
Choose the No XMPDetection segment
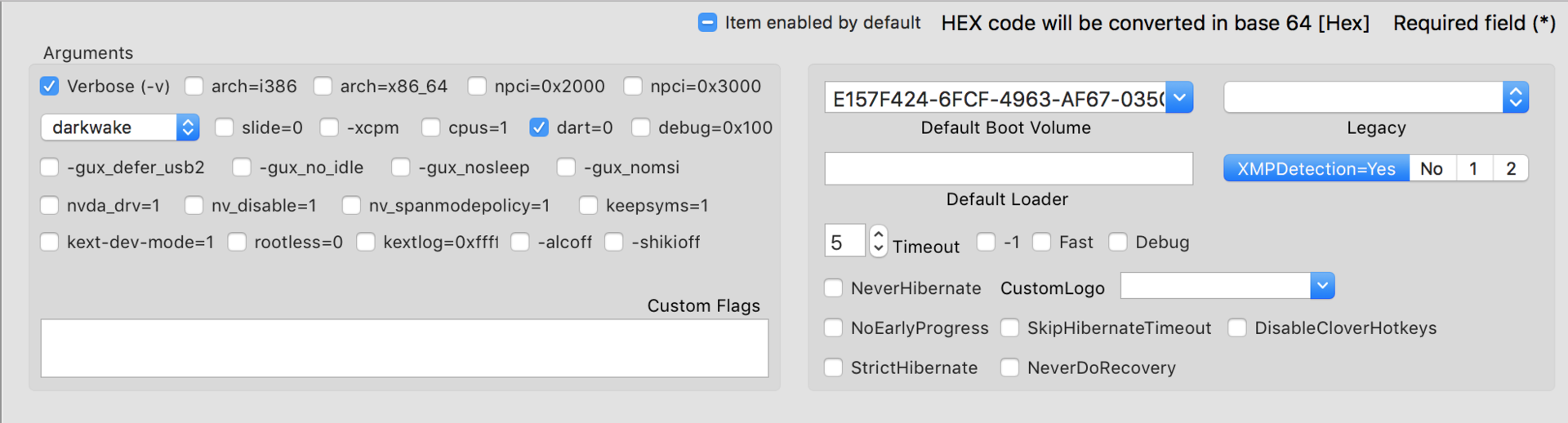[1432, 169]
